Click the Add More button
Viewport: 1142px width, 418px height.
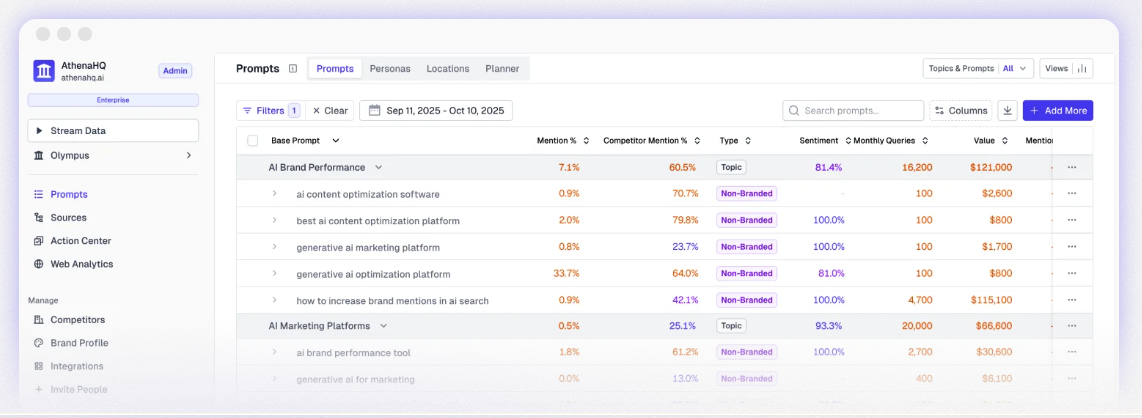[1057, 111]
